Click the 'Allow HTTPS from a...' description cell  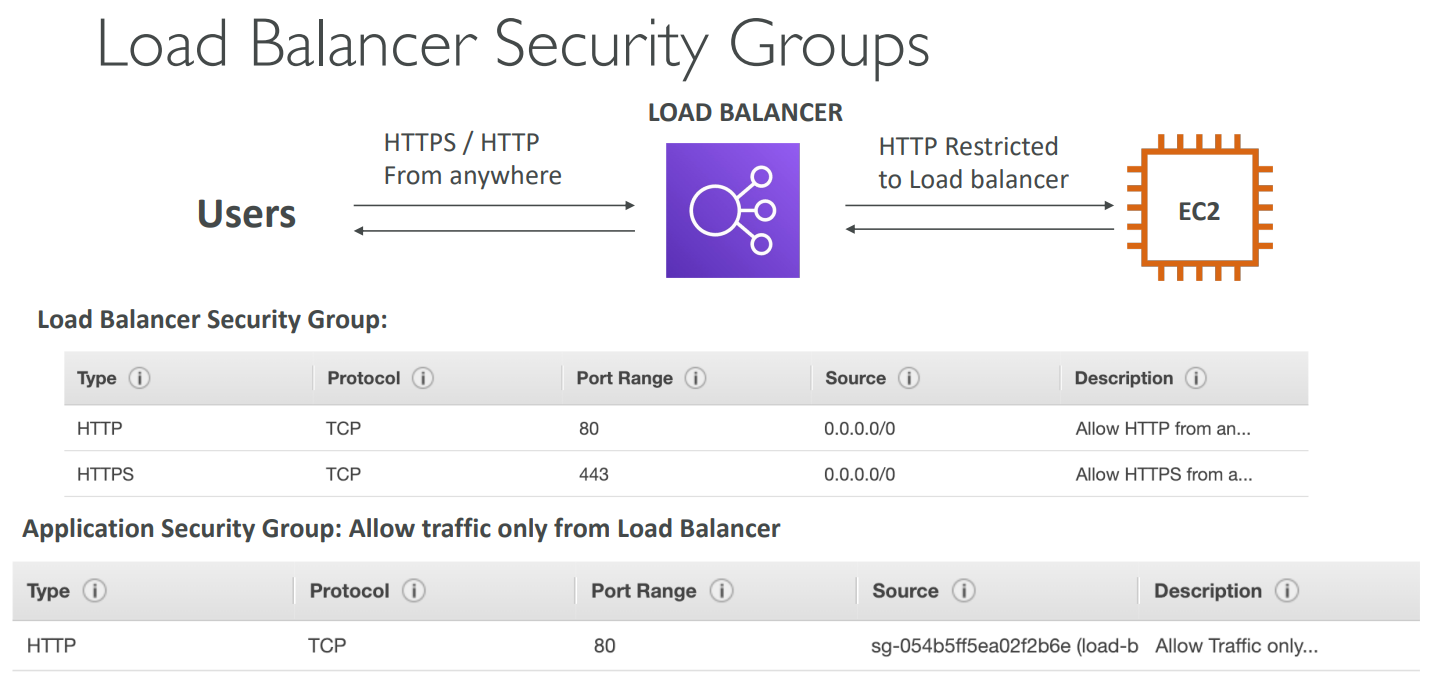click(x=1163, y=474)
